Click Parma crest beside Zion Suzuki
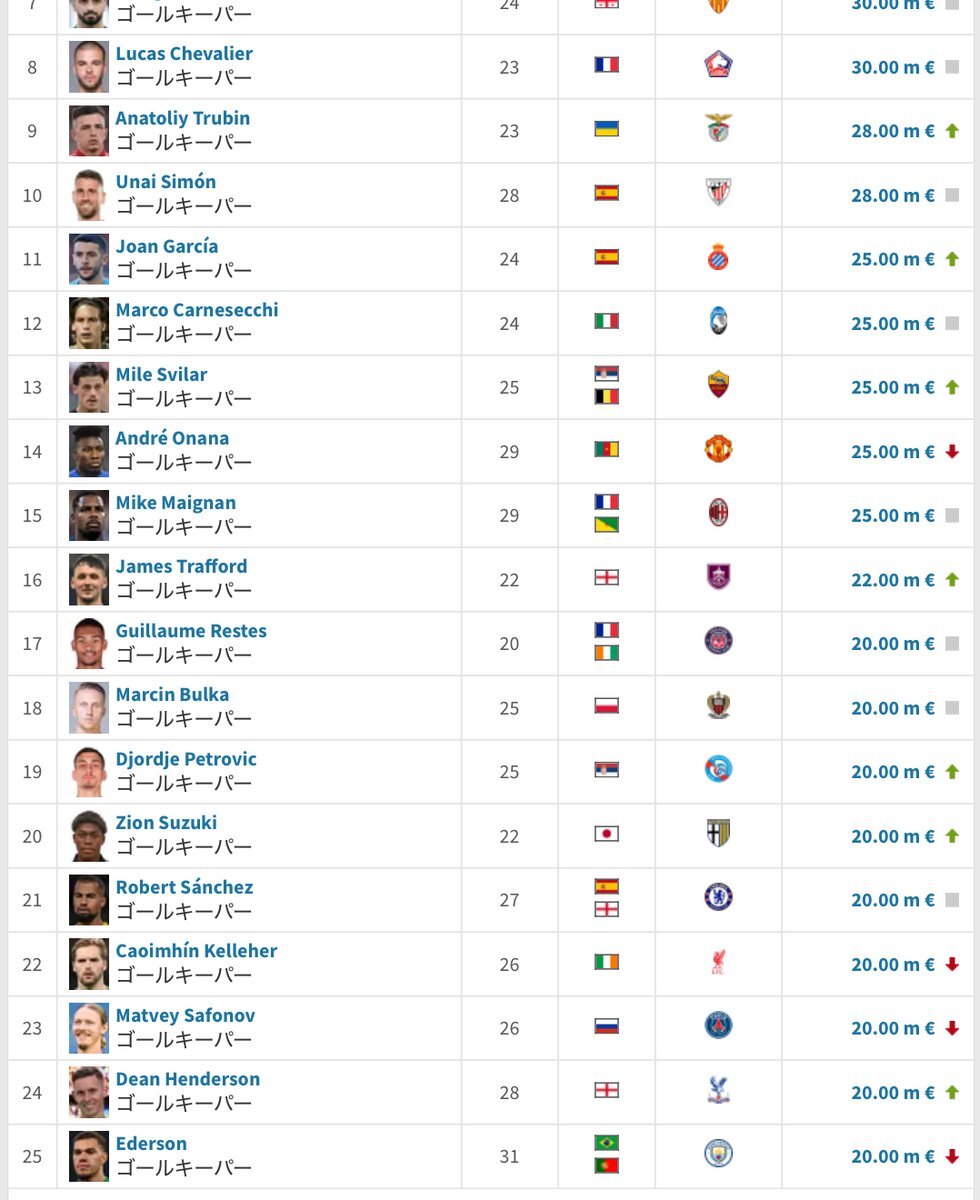The height and width of the screenshot is (1200, 980). pyautogui.click(x=718, y=834)
